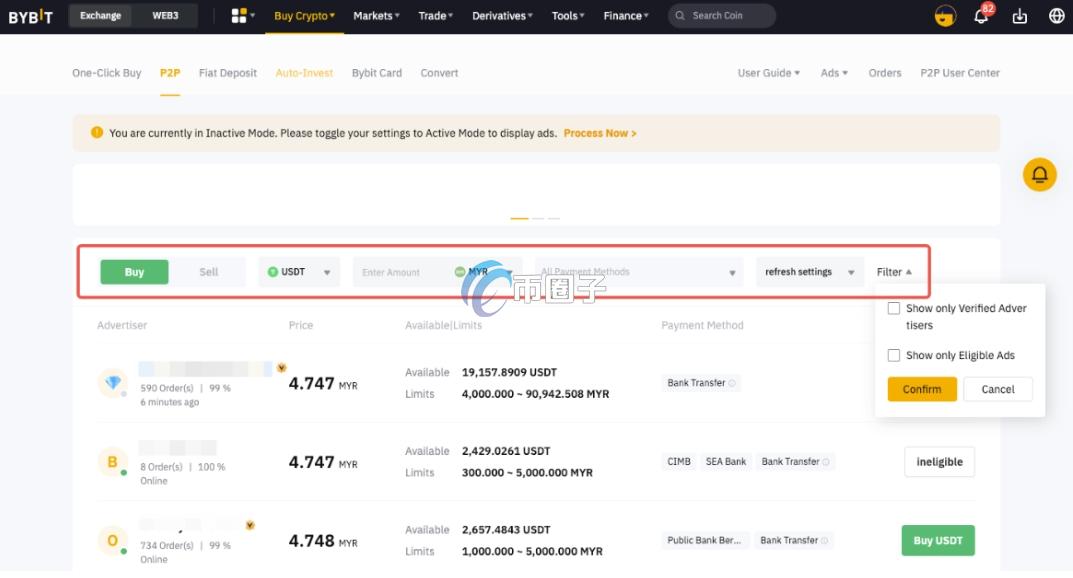Open the refresh settings dropdown
The height and width of the screenshot is (578, 1073).
coord(810,272)
